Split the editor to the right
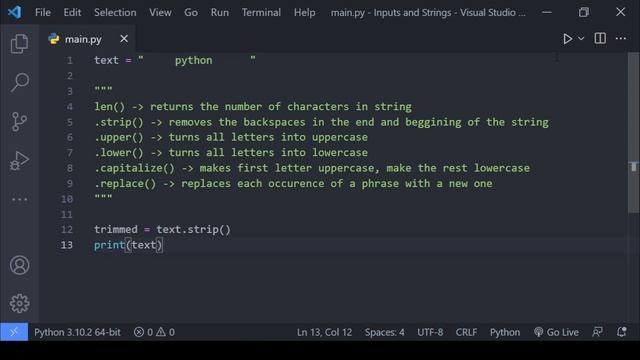This screenshot has height=360, width=640. 600,38
